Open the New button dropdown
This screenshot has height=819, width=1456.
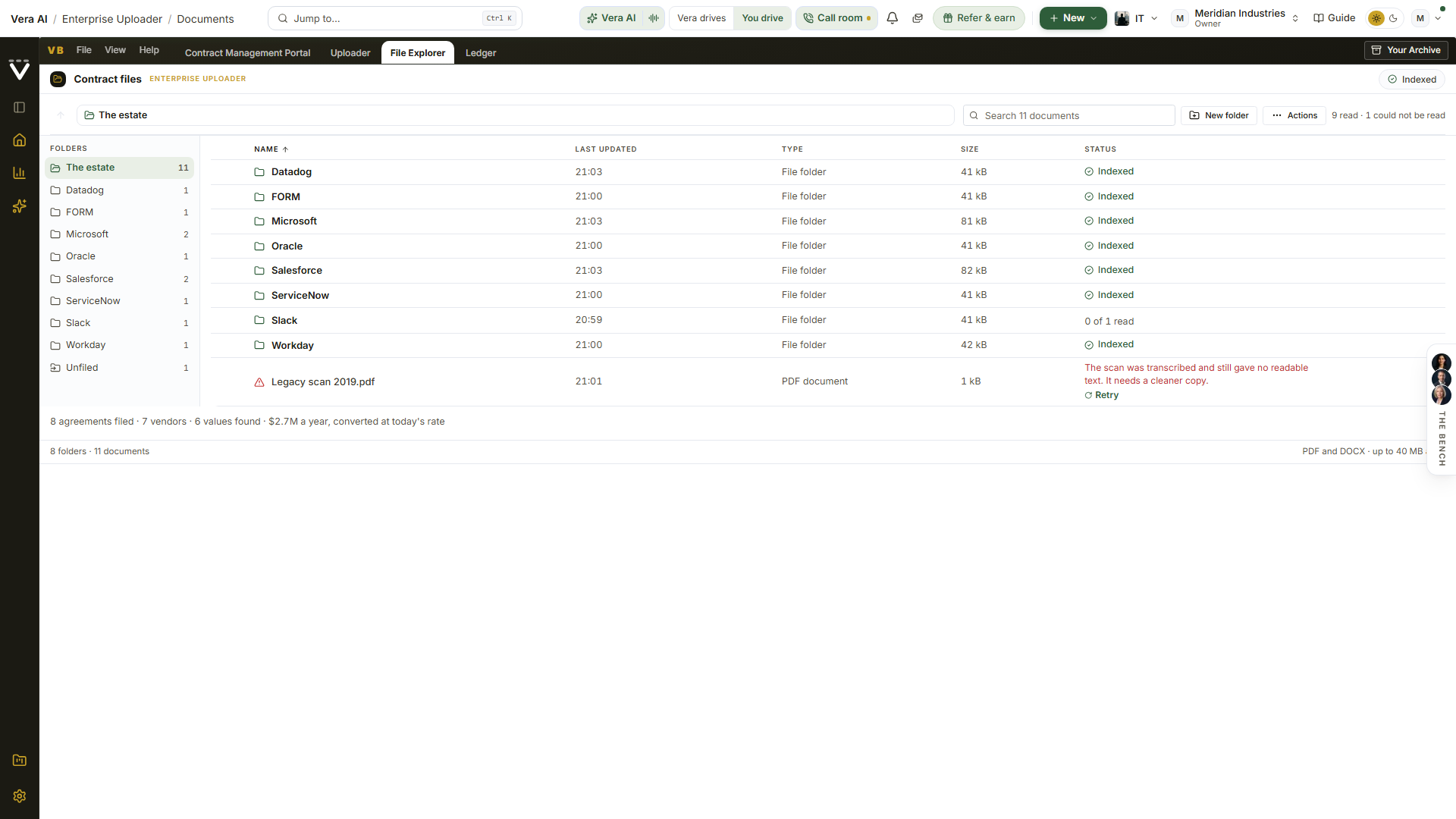coord(1072,18)
